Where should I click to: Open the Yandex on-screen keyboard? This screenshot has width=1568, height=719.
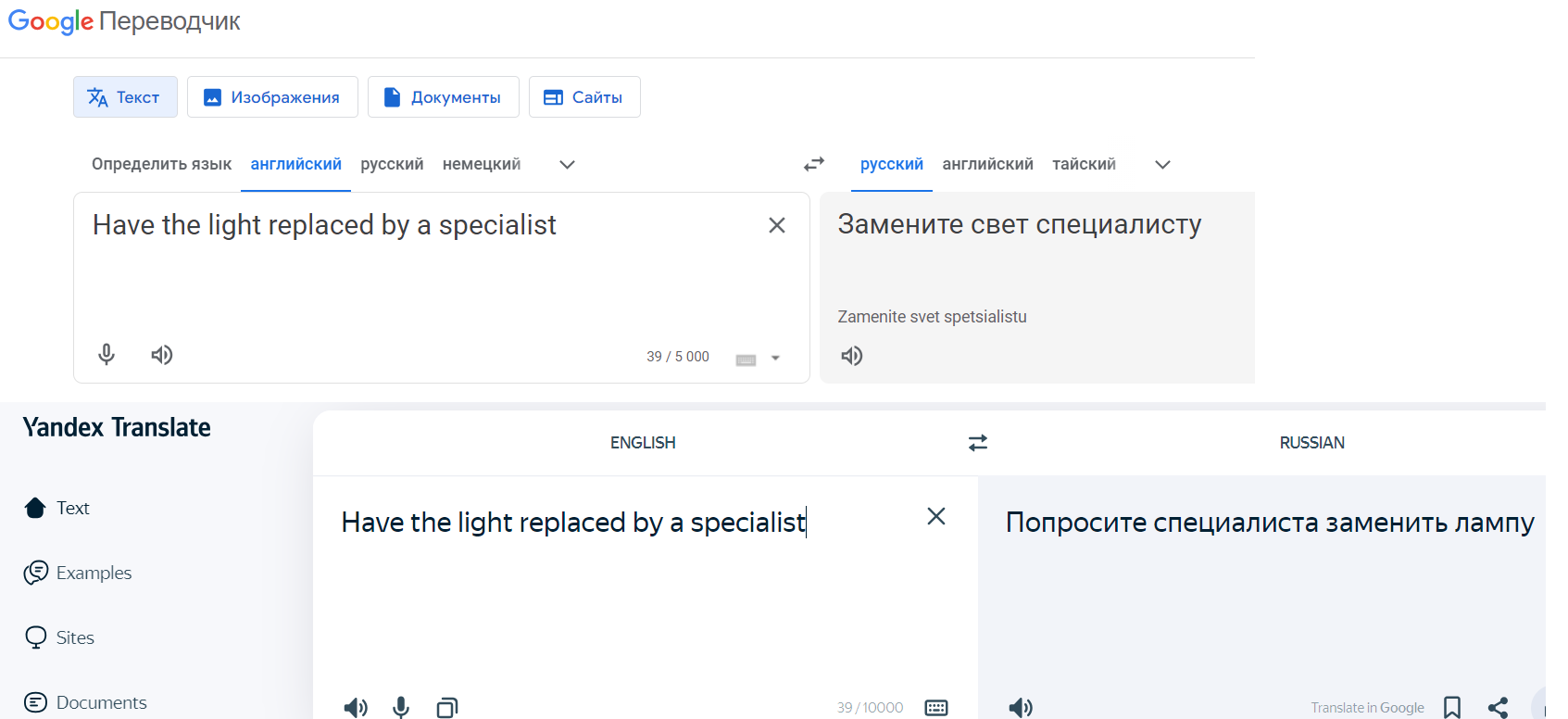pos(936,708)
